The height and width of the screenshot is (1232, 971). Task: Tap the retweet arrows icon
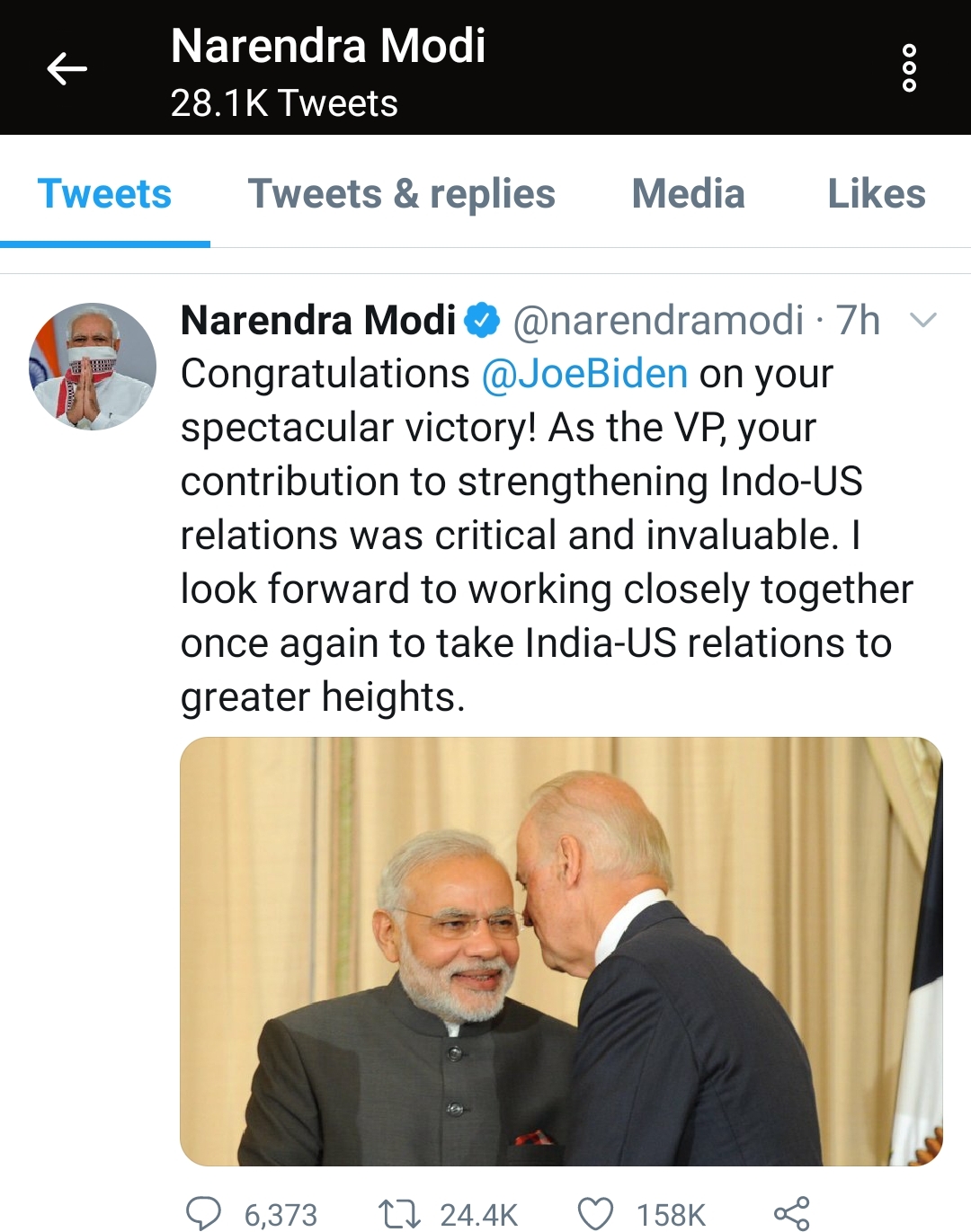398,1214
